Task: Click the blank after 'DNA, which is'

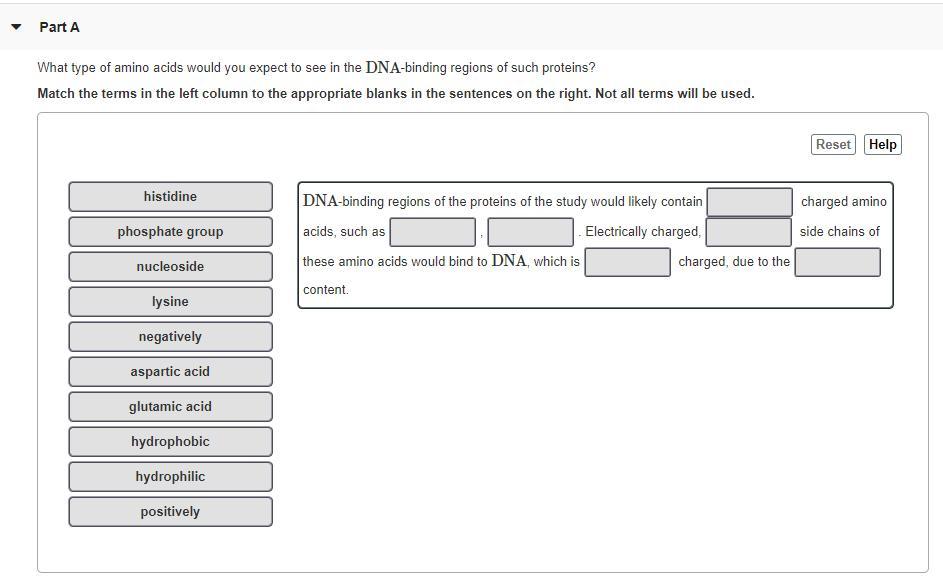Action: click(x=627, y=262)
